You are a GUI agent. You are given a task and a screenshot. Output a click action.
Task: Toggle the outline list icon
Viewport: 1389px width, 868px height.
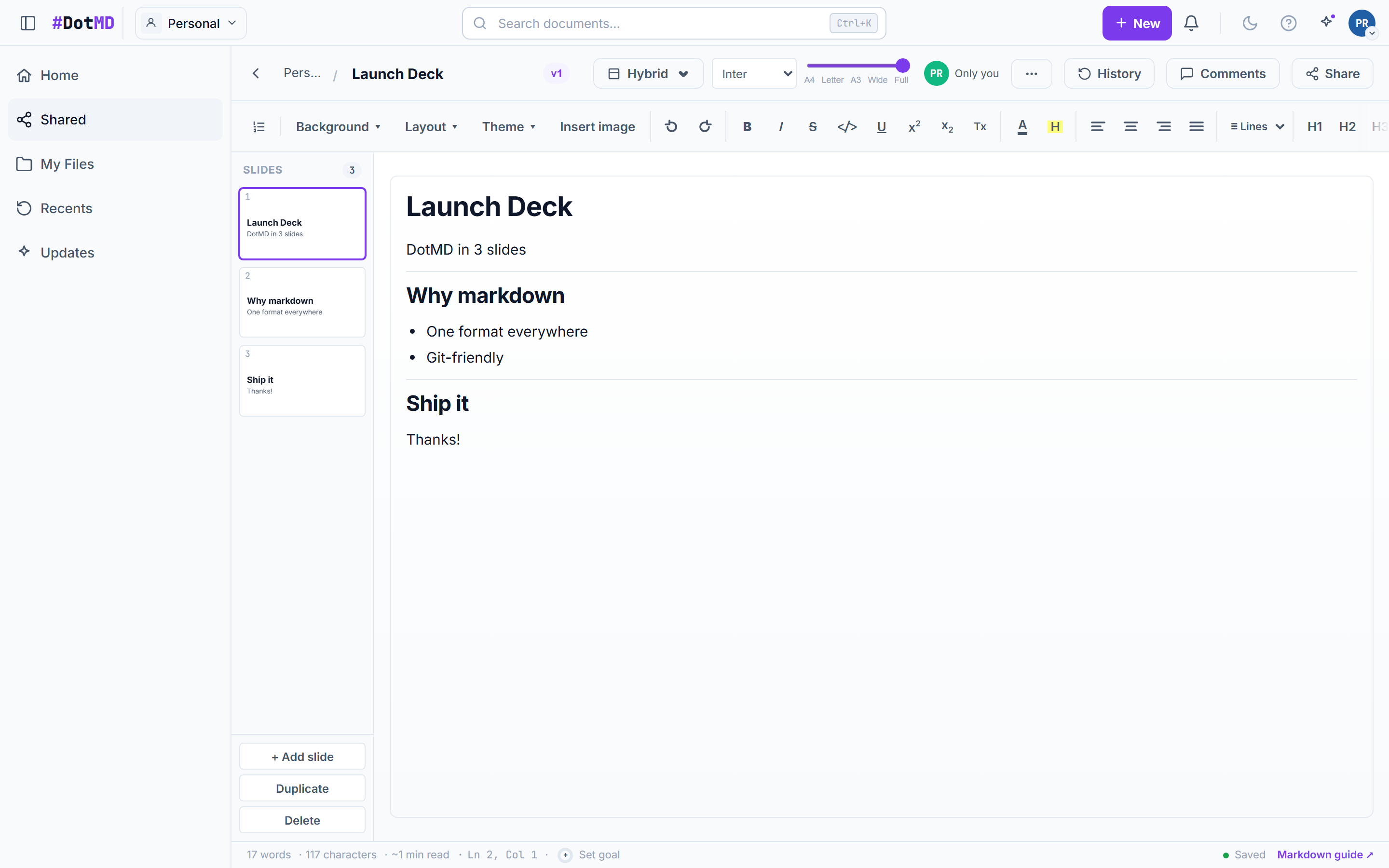tap(259, 127)
